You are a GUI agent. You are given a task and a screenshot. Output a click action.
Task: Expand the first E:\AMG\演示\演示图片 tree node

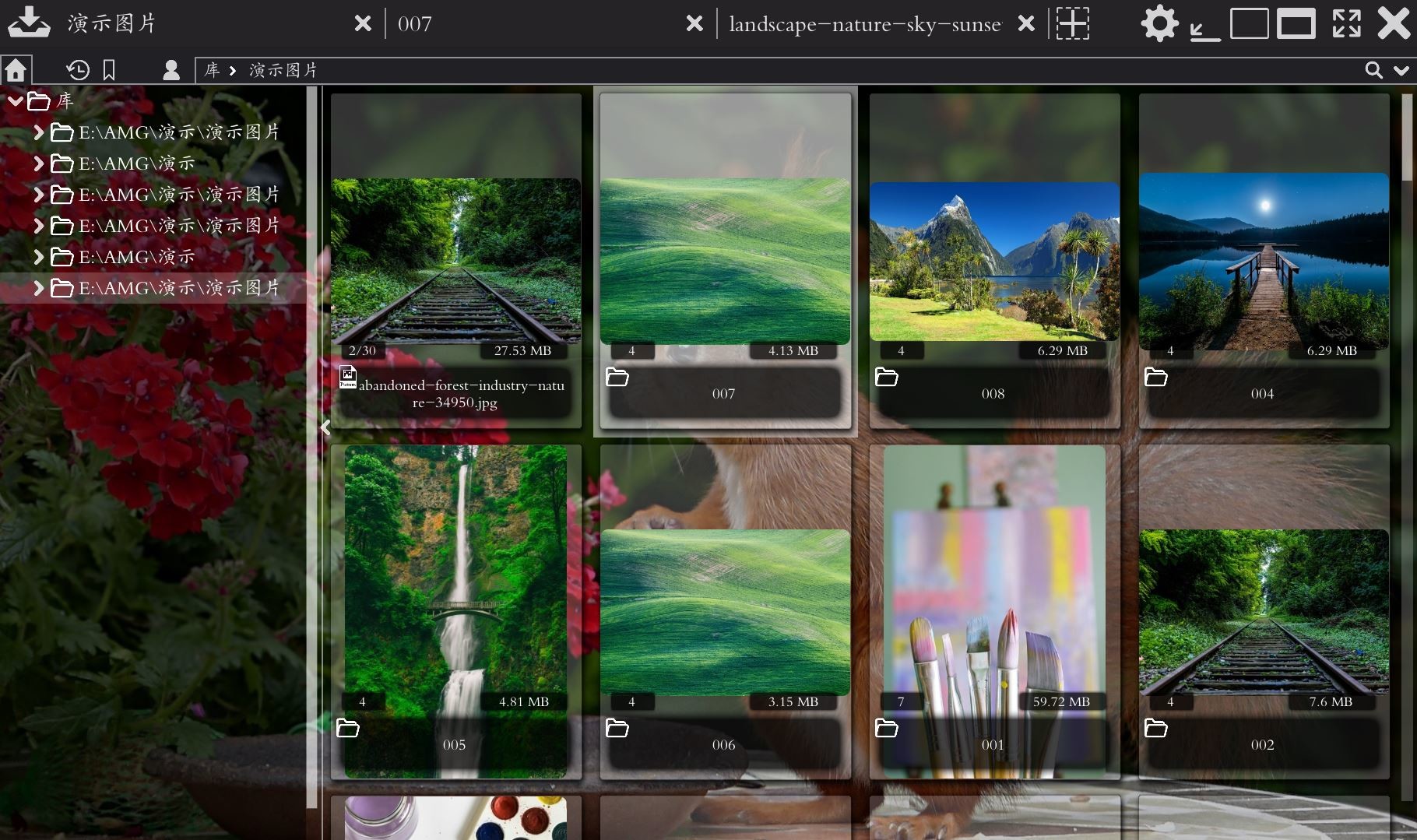[37, 132]
